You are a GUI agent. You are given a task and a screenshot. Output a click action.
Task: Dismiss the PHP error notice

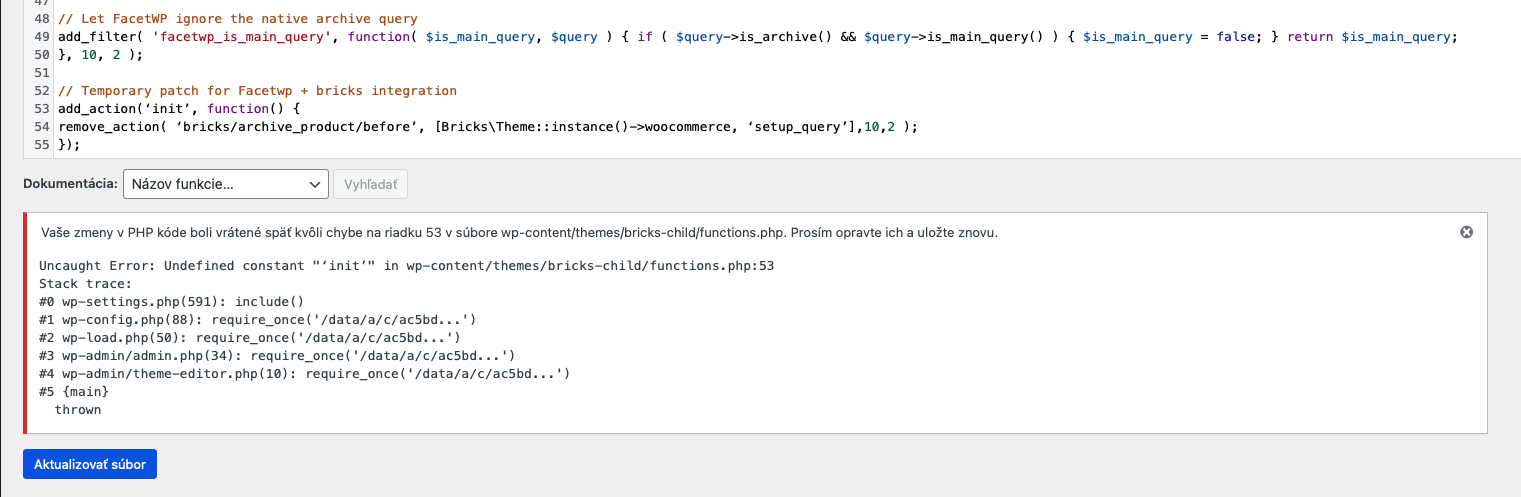click(1467, 232)
